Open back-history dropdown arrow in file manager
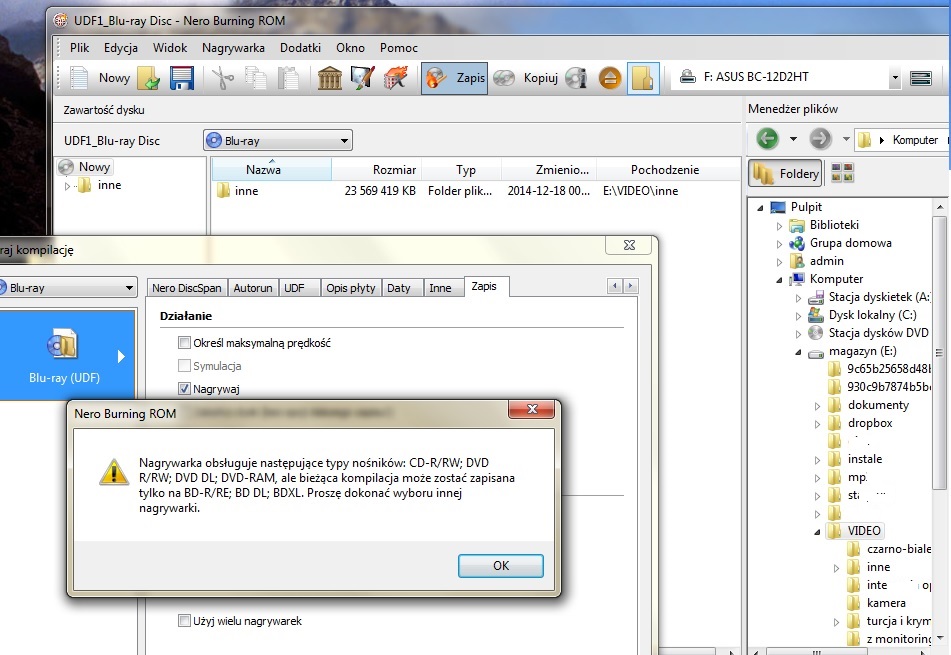Screen dimensions: 951x655 (793, 139)
